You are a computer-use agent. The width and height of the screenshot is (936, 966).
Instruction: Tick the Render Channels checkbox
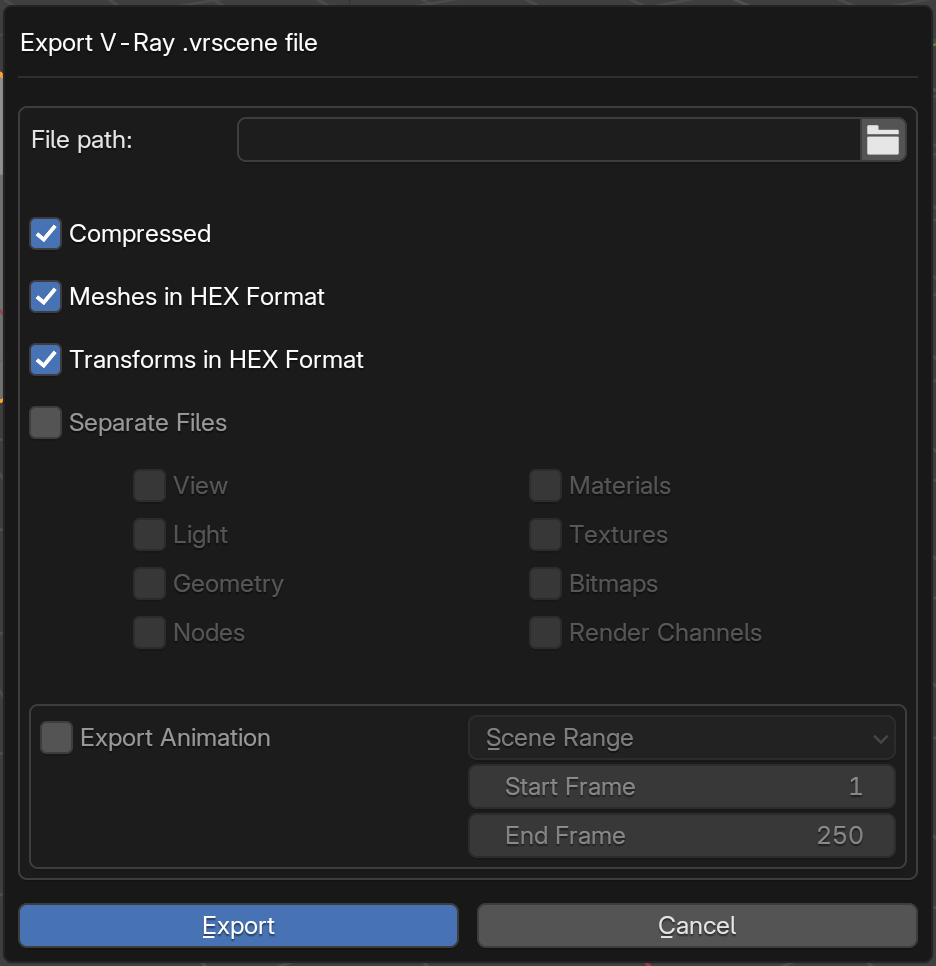[x=545, y=633]
